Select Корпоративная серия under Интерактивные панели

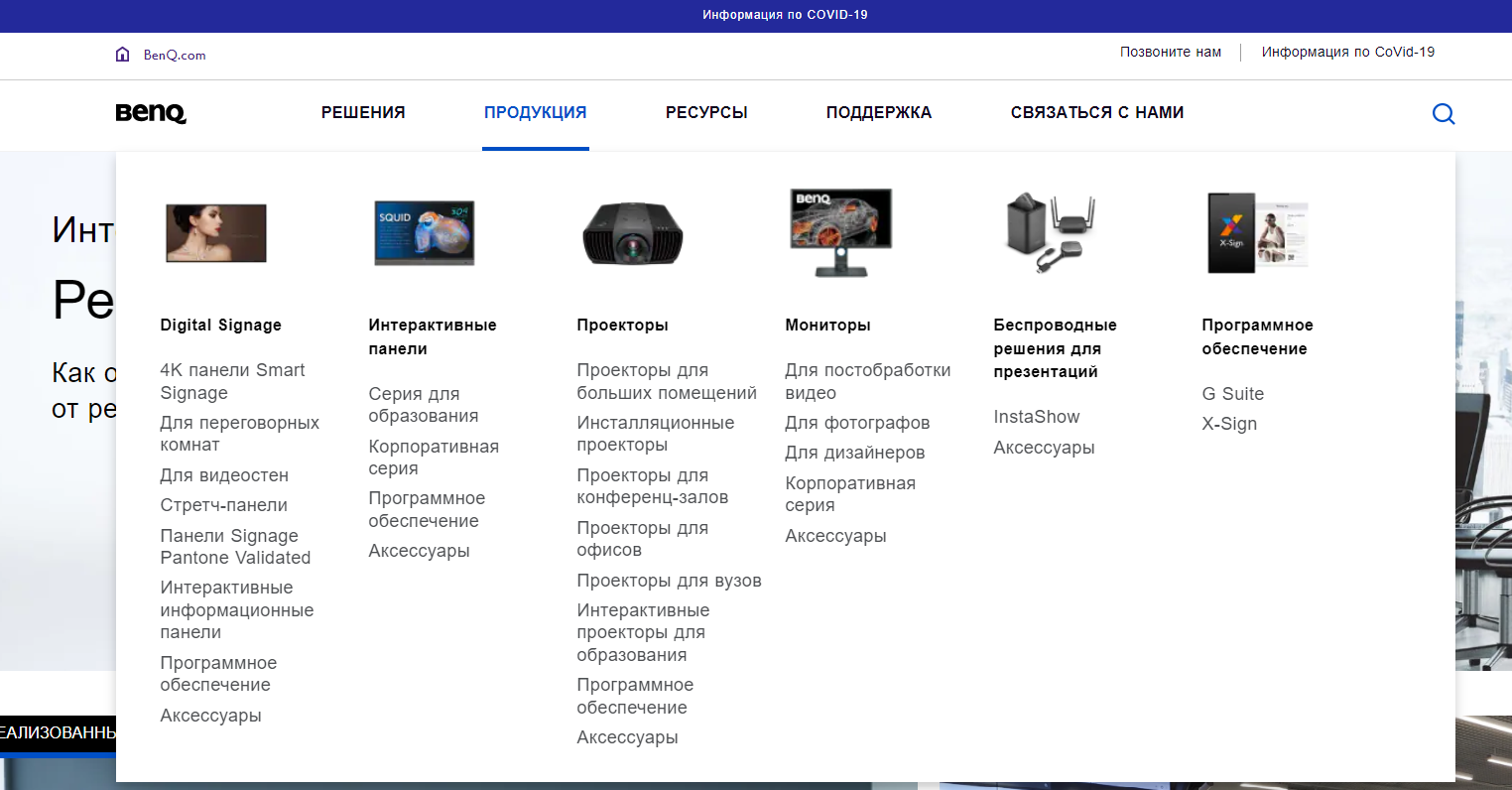point(434,458)
